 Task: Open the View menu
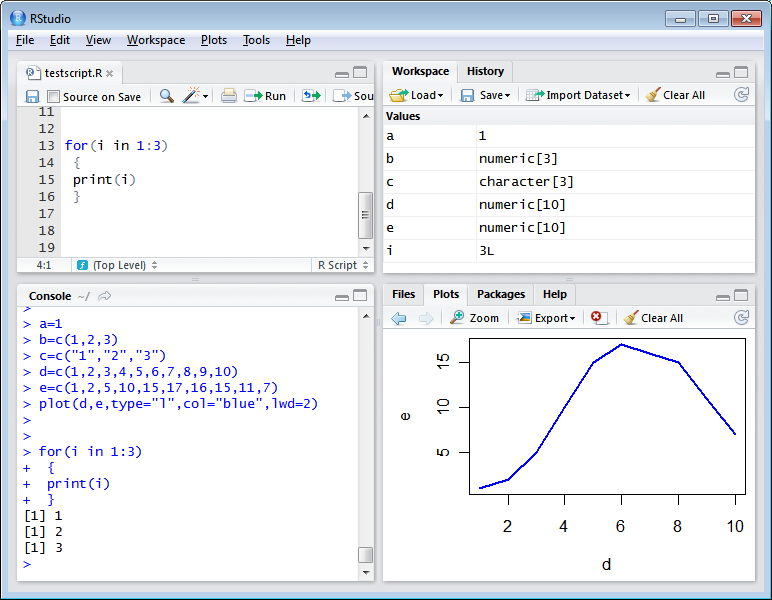pos(98,40)
